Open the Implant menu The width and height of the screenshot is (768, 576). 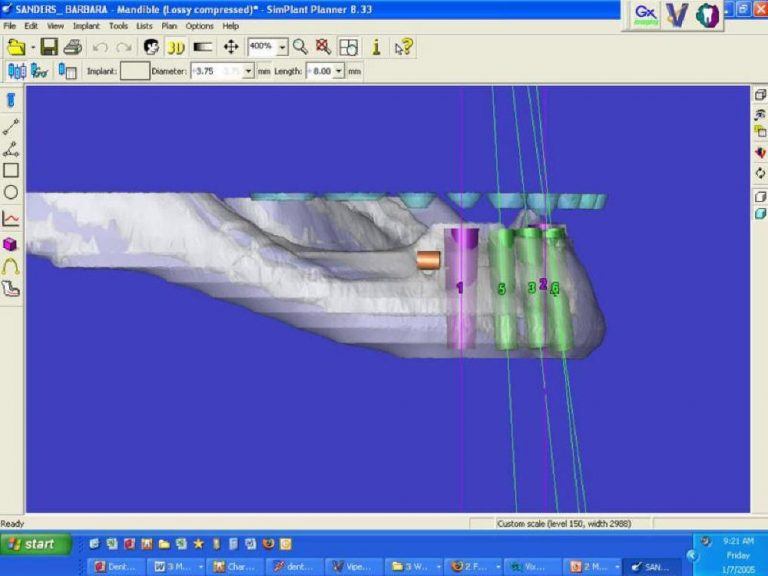(x=86, y=25)
